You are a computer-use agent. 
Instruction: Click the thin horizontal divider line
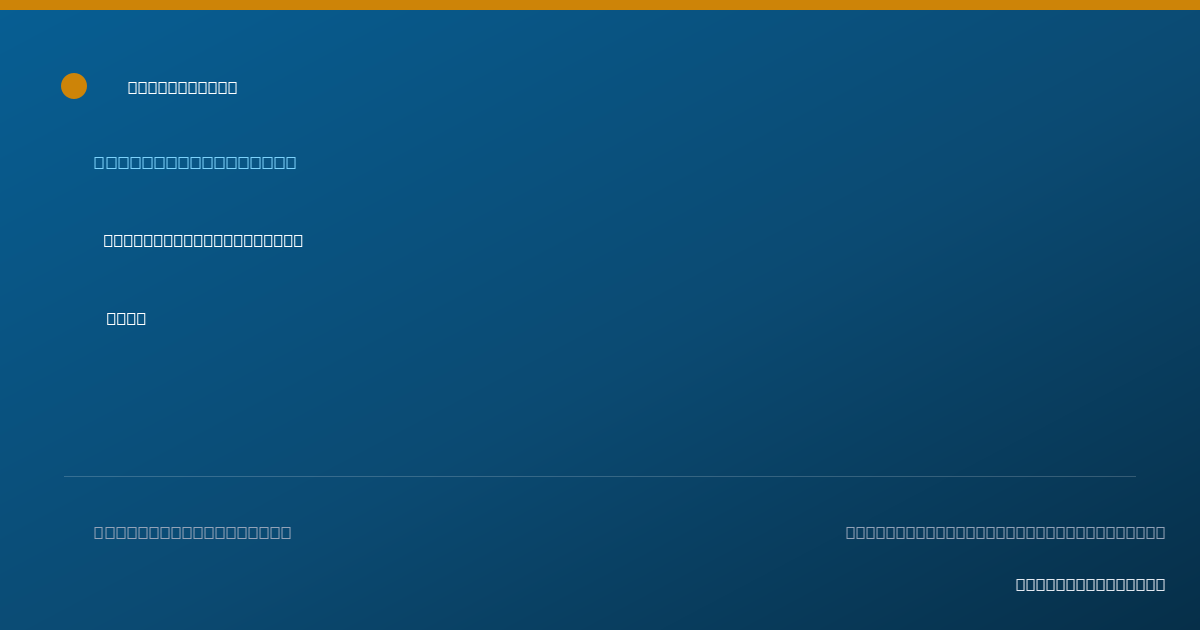point(600,477)
